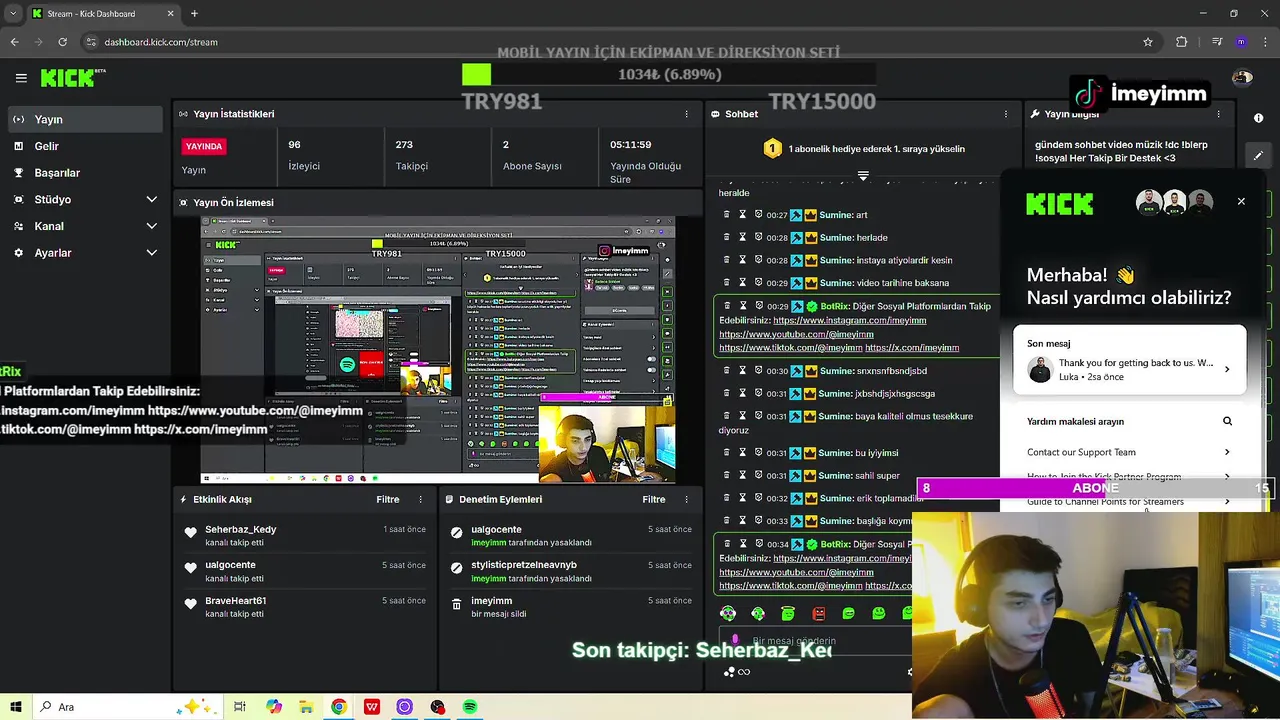Open tiktok.com/@imeyimm link at 00:29
Screen dimensions: 1280x720
point(790,348)
